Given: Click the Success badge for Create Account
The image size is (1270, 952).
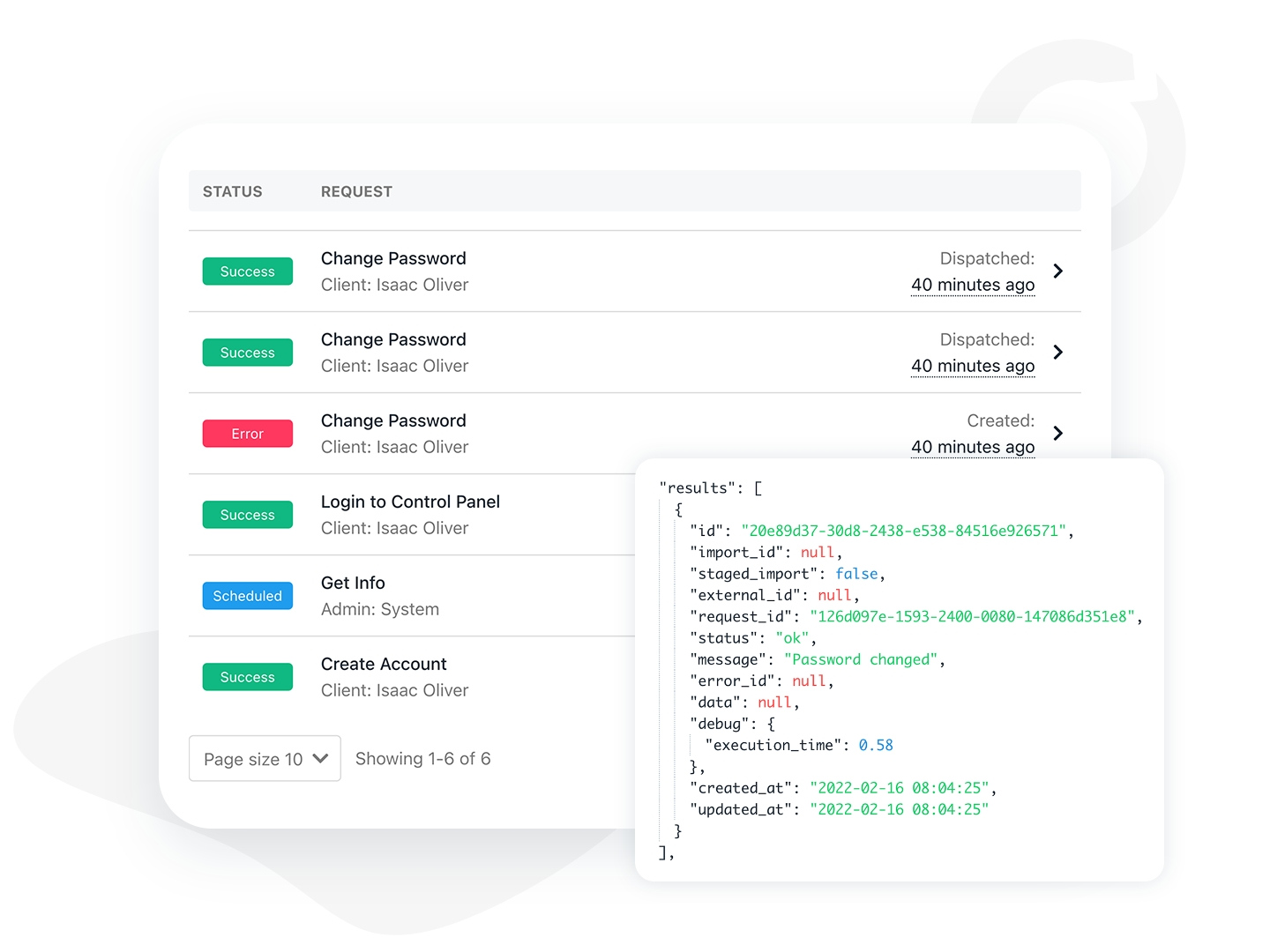Looking at the screenshot, I should coord(247,677).
